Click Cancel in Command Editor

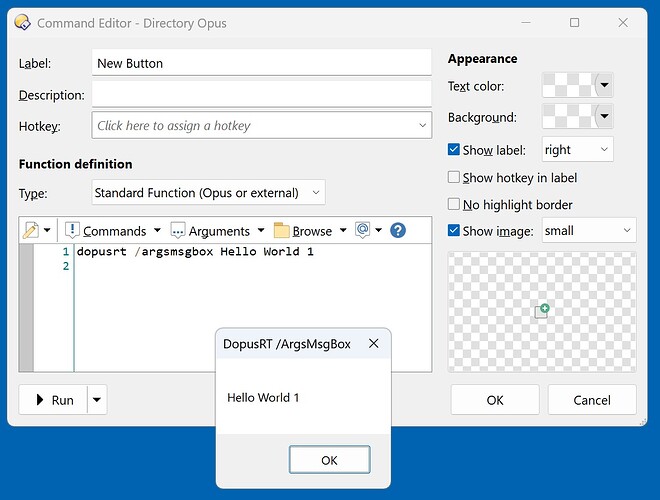point(592,399)
